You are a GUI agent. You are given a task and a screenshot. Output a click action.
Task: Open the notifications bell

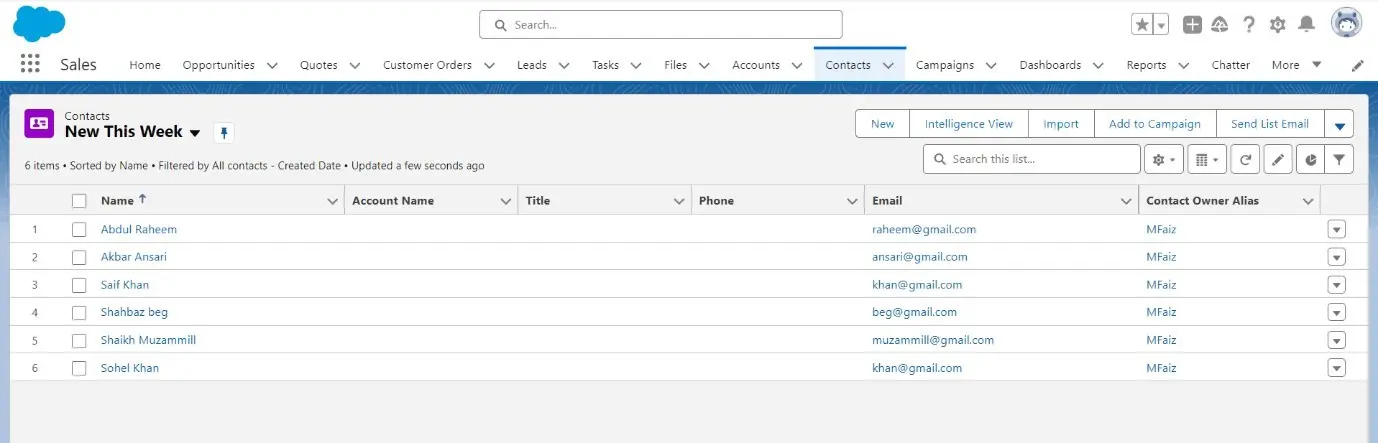coord(1306,25)
